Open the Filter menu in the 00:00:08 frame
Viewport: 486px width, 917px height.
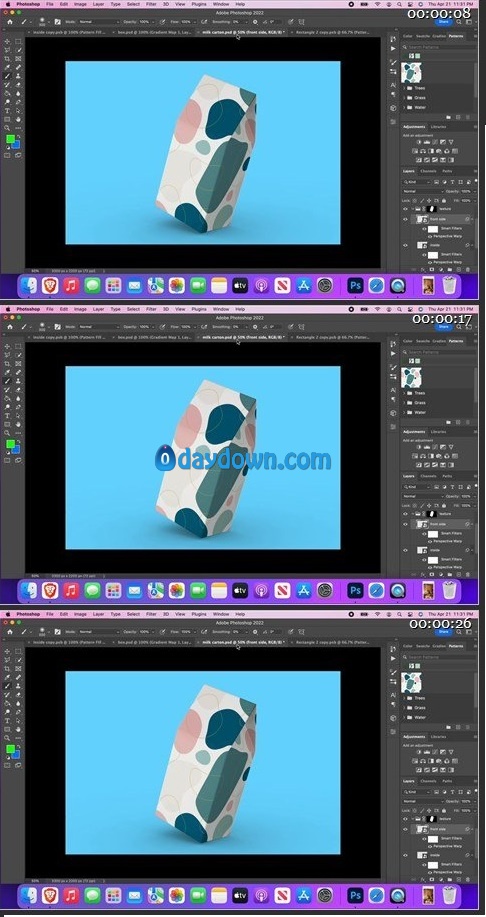point(151,4)
